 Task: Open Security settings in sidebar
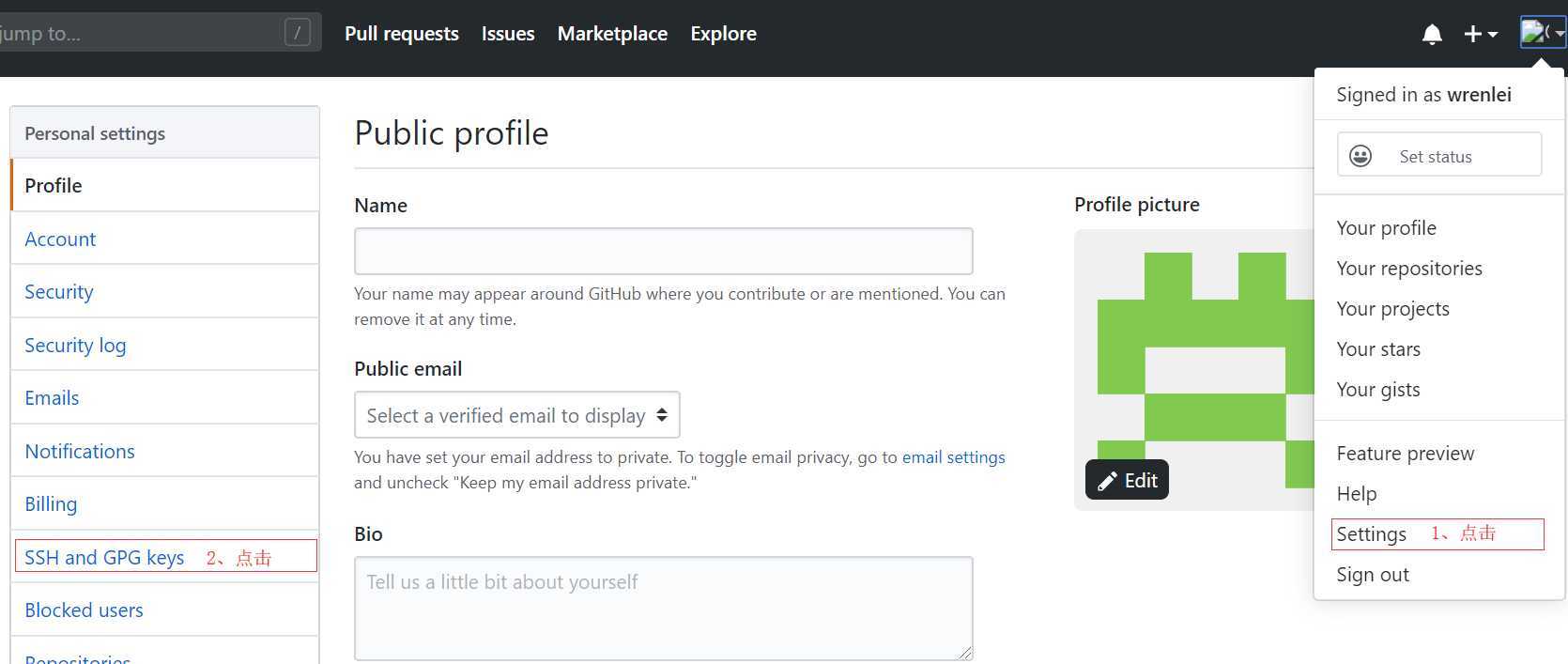(x=164, y=291)
